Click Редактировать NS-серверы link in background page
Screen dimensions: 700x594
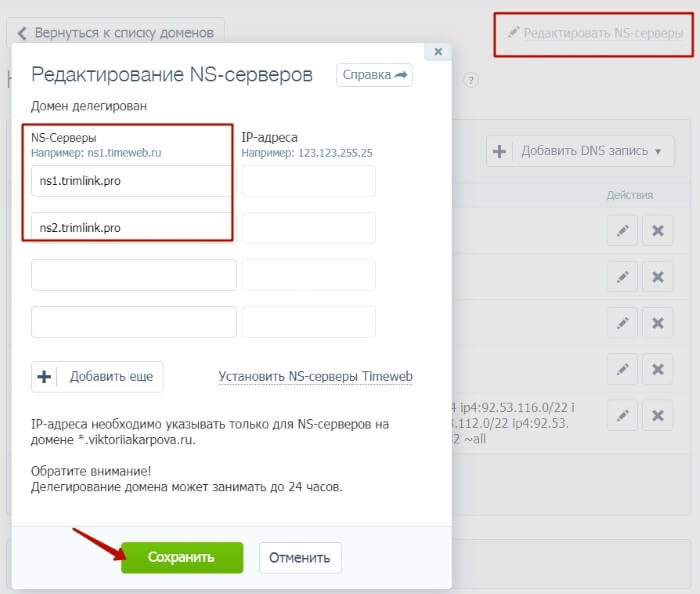596,33
